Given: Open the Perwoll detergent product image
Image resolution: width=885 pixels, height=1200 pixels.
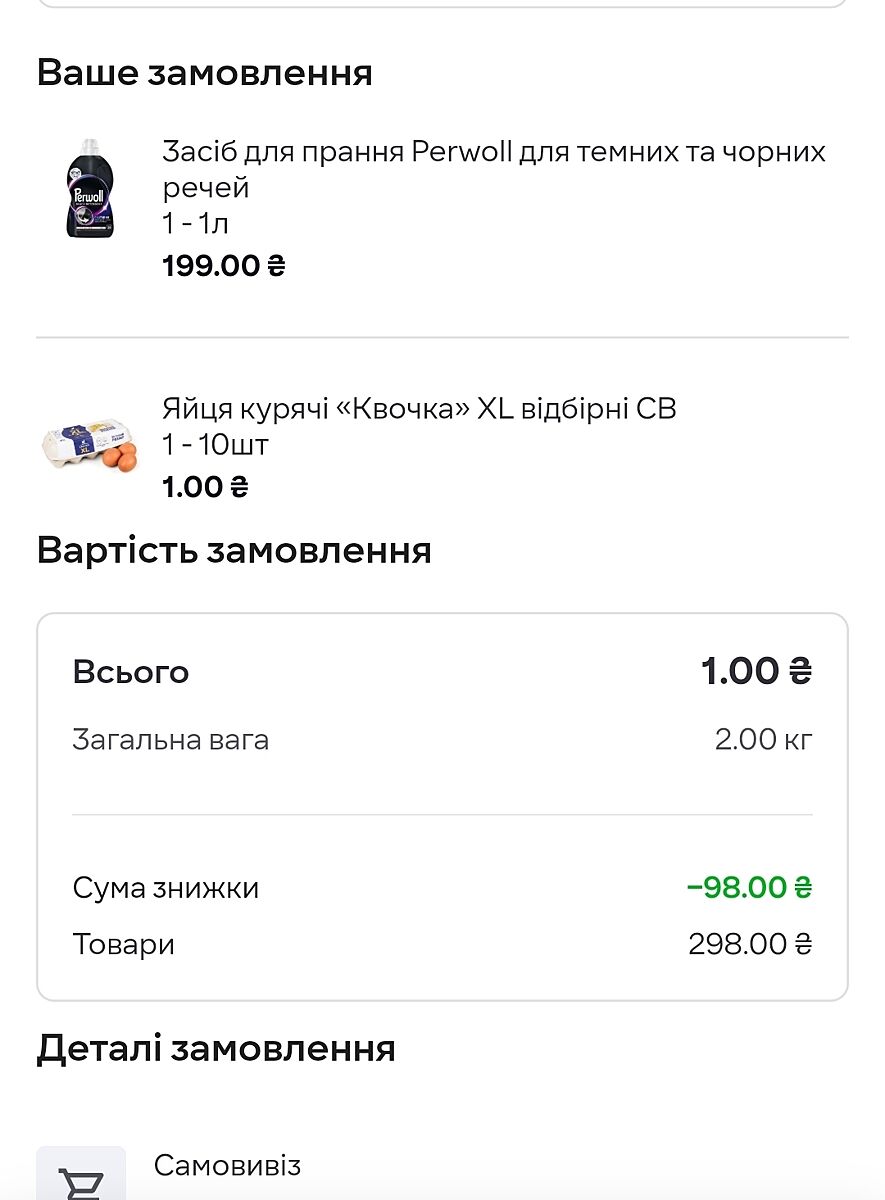Looking at the screenshot, I should 91,188.
